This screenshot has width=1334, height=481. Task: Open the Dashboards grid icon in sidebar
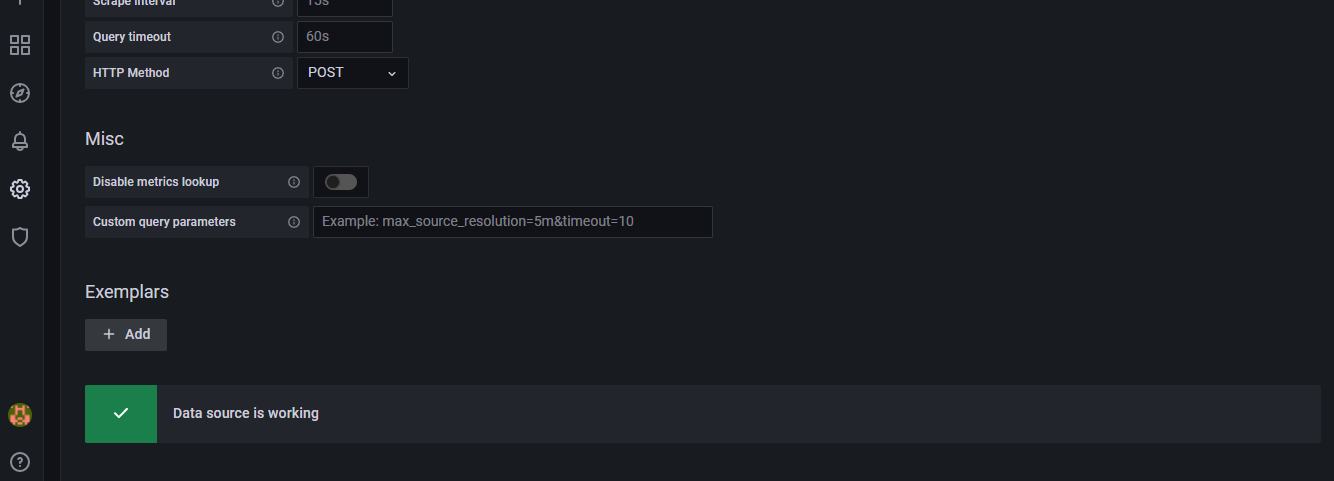click(20, 45)
